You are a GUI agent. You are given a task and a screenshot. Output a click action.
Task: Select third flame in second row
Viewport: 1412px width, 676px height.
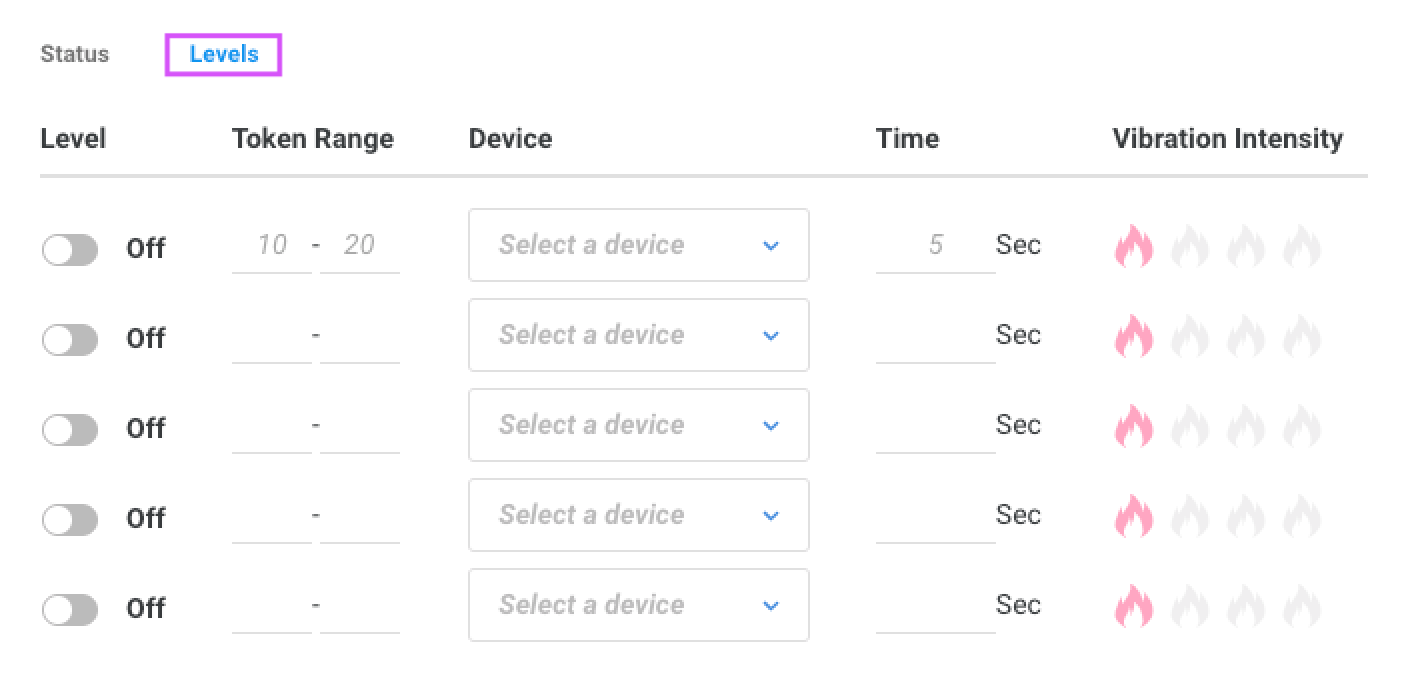coord(1245,336)
